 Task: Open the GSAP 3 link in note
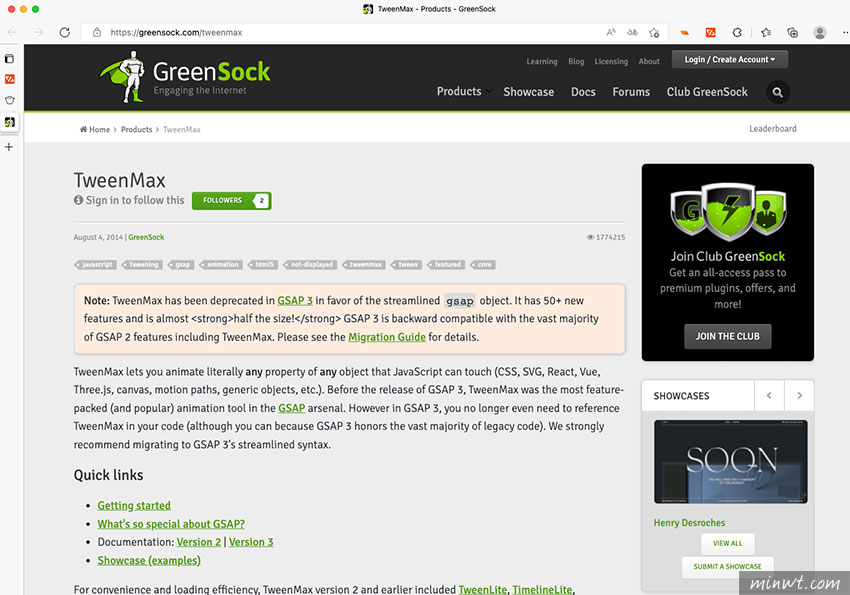click(x=295, y=301)
